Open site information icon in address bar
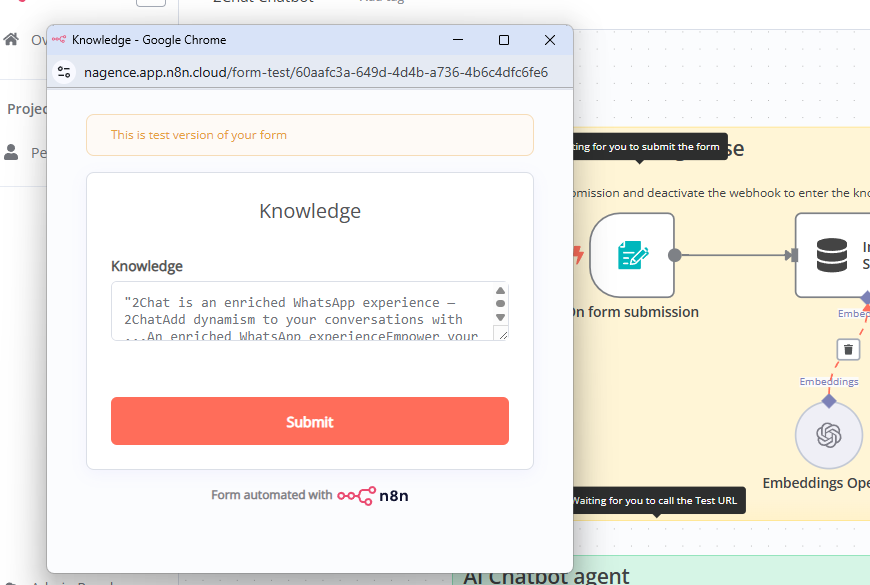The height and width of the screenshot is (585, 870). pos(65,72)
